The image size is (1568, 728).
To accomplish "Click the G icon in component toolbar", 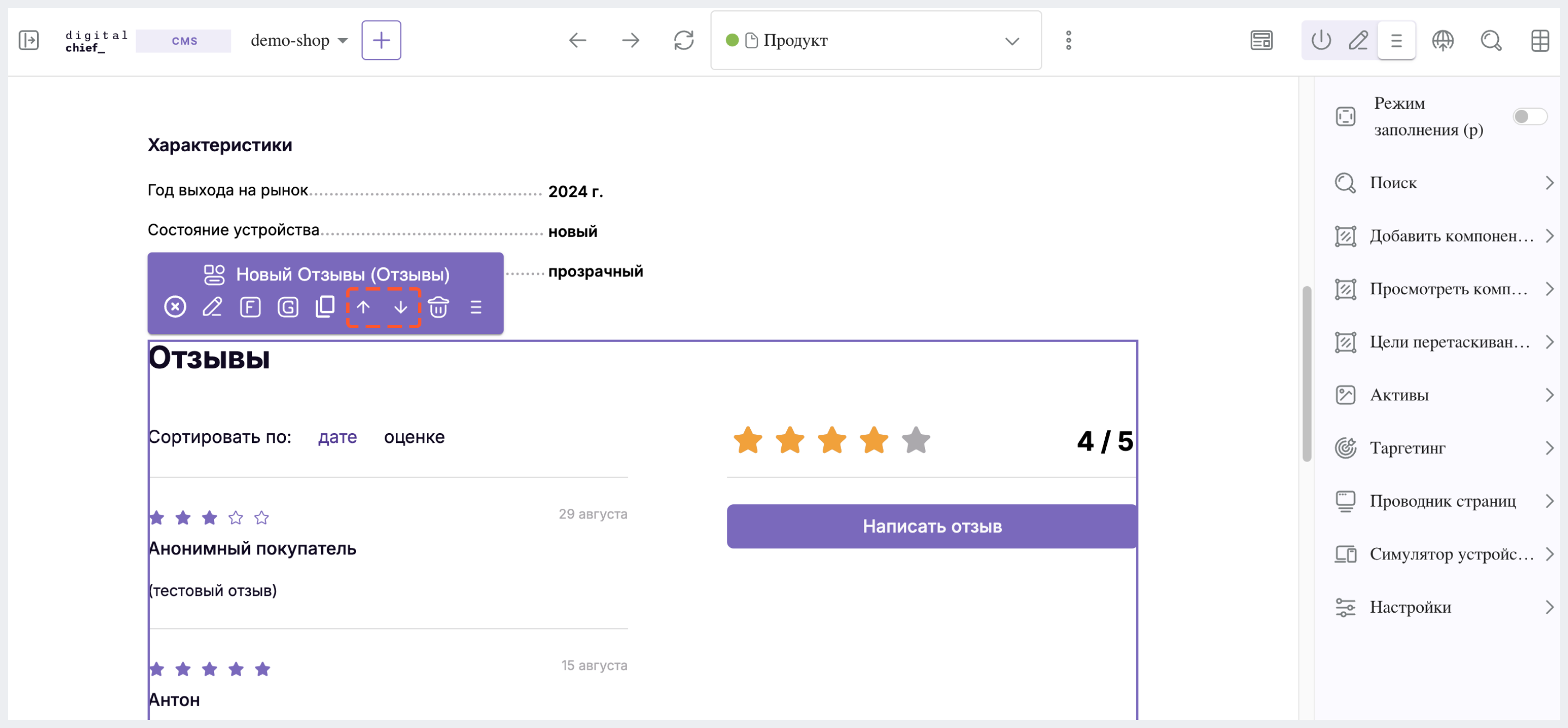I will [288, 307].
